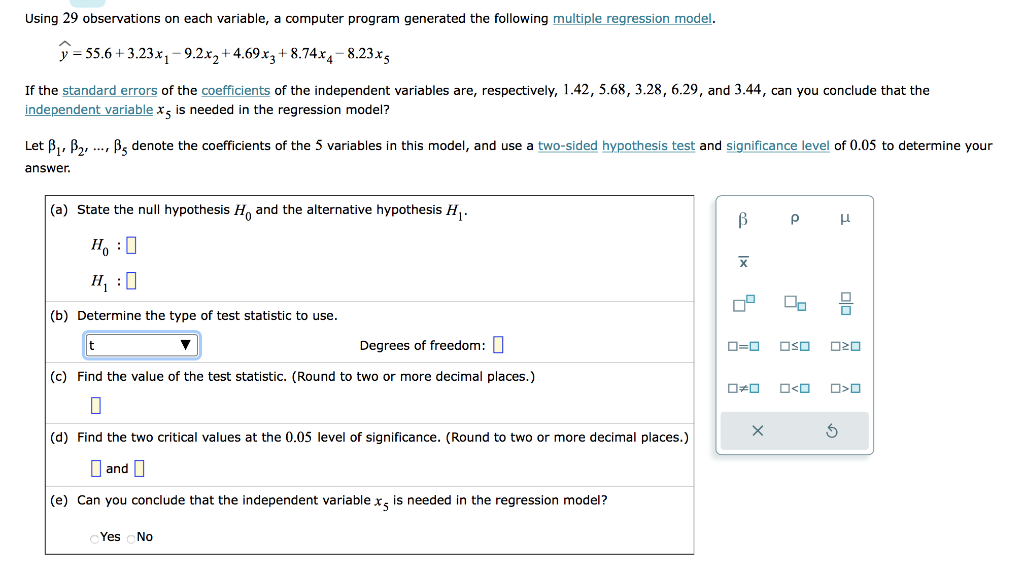1024x578 pixels.
Task: Insert a fraction using the fraction icon
Action: [845, 302]
